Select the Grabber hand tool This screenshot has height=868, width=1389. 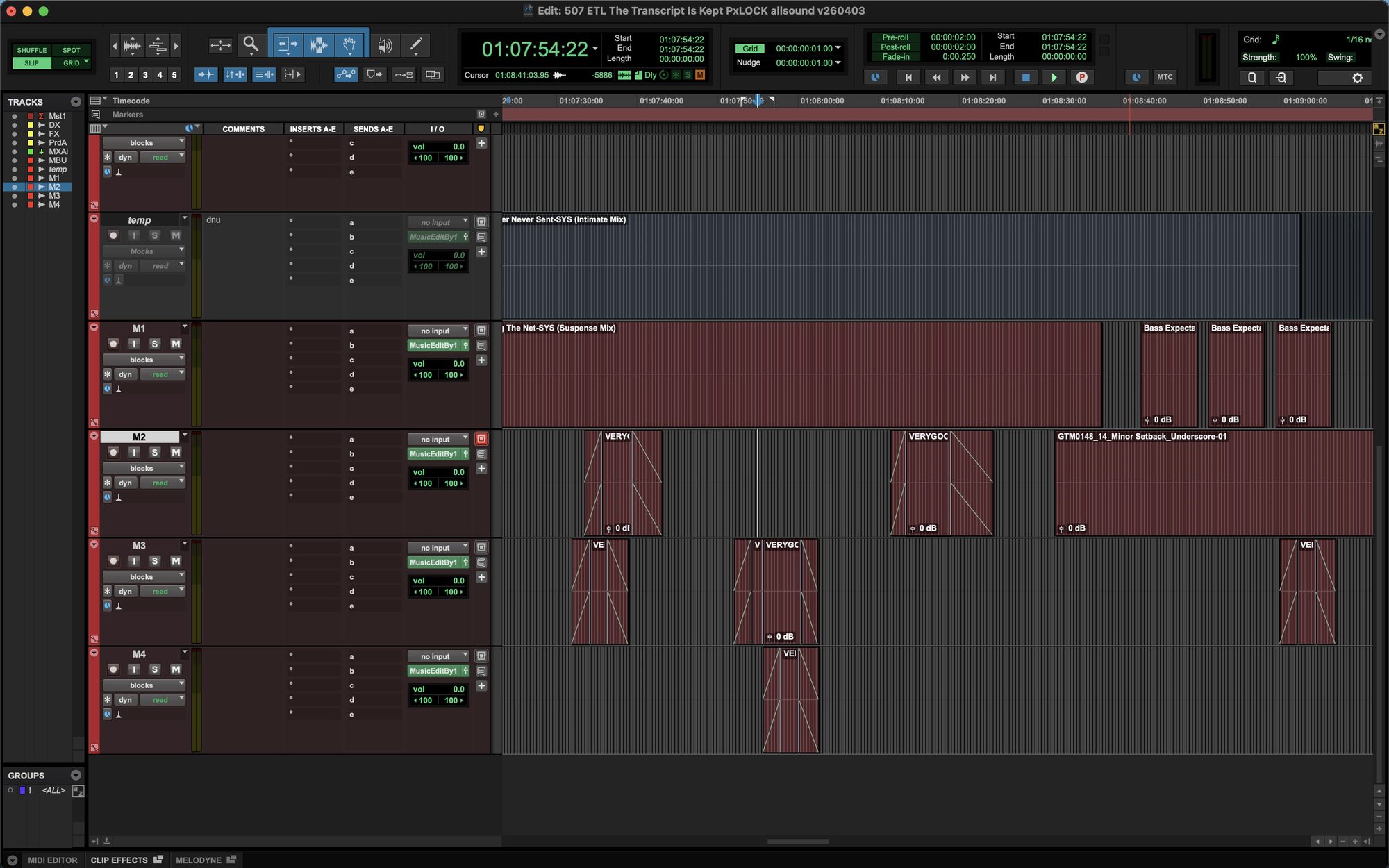click(351, 45)
